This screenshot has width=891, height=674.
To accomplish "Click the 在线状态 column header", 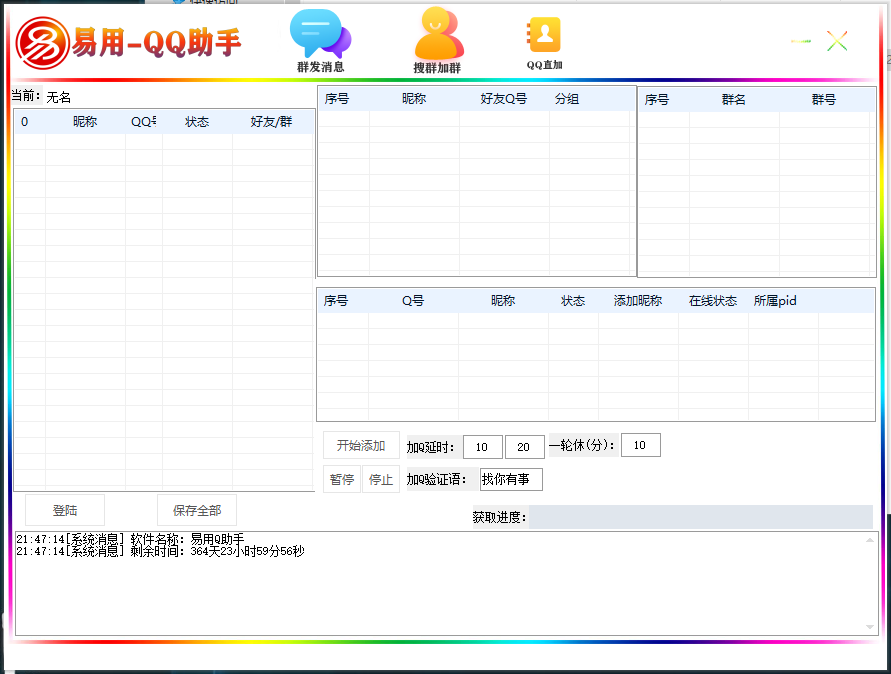I will click(x=713, y=301).
